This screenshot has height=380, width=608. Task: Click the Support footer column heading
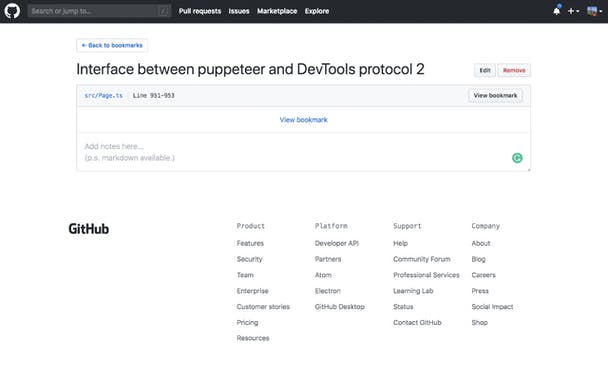[x=407, y=226]
